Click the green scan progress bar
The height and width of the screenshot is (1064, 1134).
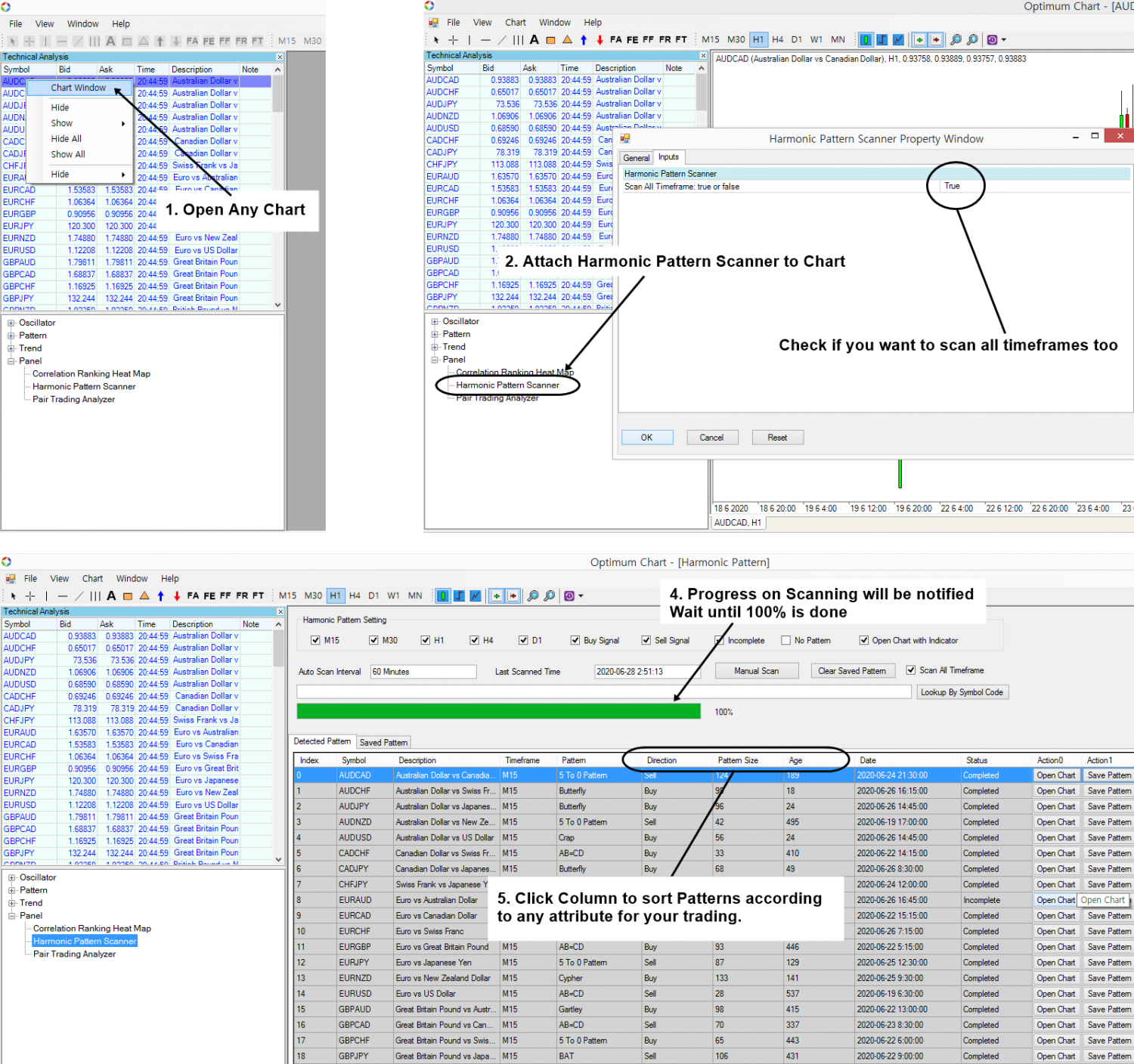point(499,711)
